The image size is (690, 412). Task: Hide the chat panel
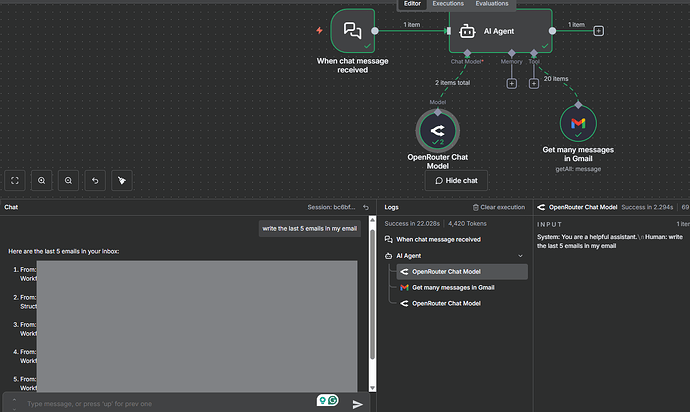456,181
